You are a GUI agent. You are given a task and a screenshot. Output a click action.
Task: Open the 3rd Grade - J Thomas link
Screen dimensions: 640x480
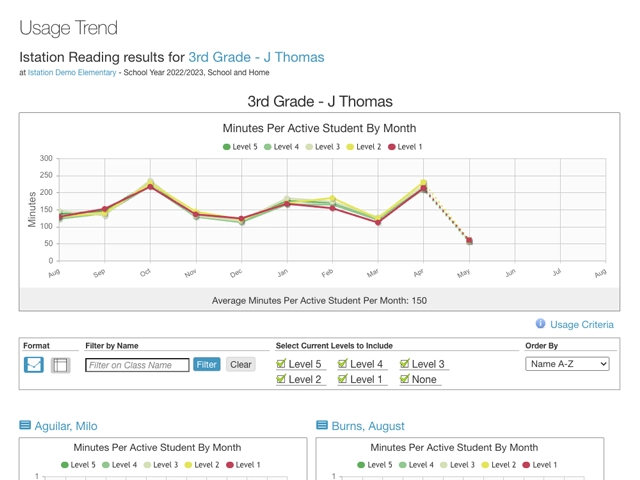click(256, 57)
